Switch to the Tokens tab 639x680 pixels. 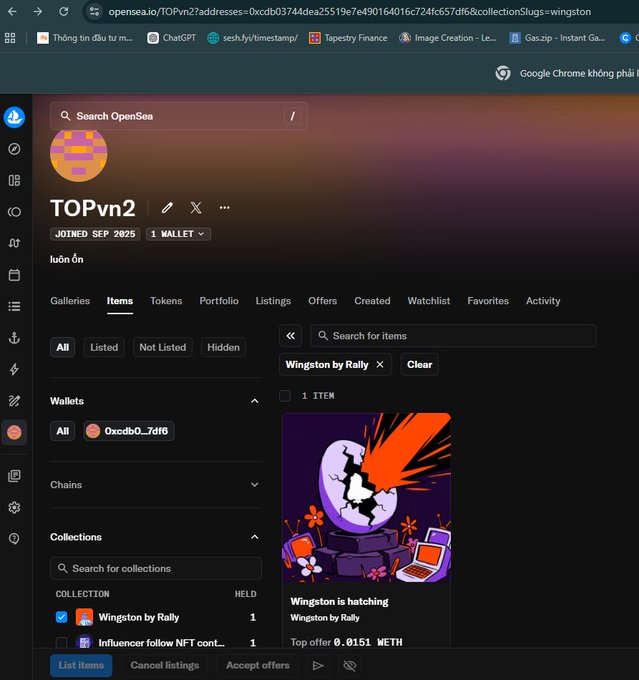(x=166, y=301)
